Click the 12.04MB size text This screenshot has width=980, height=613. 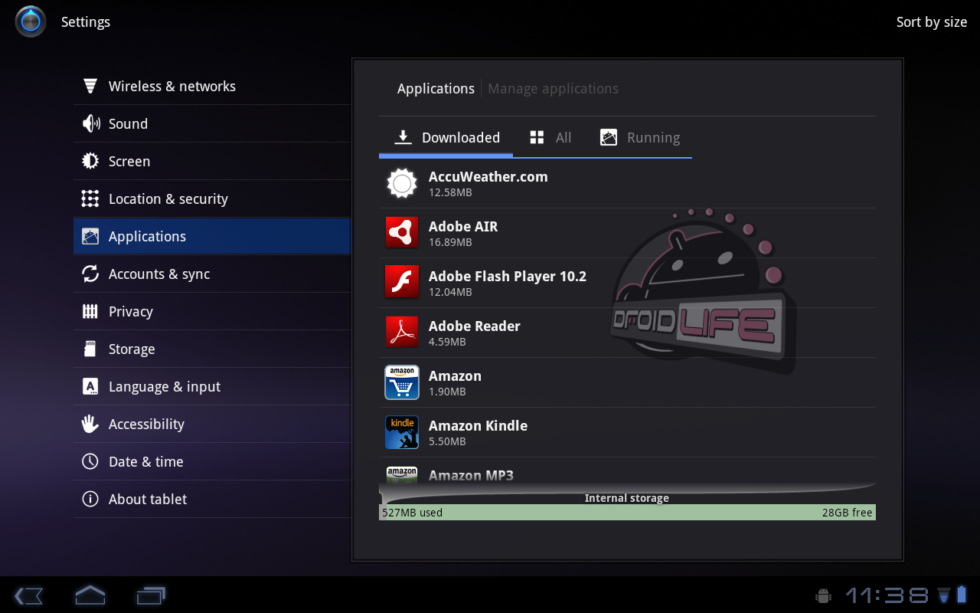click(450, 292)
